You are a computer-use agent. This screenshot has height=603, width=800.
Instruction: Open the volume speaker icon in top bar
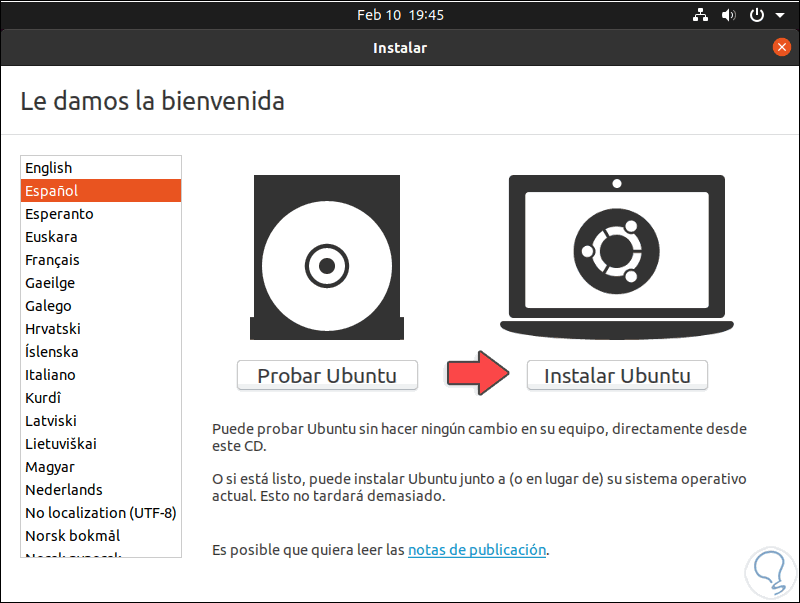(x=728, y=15)
